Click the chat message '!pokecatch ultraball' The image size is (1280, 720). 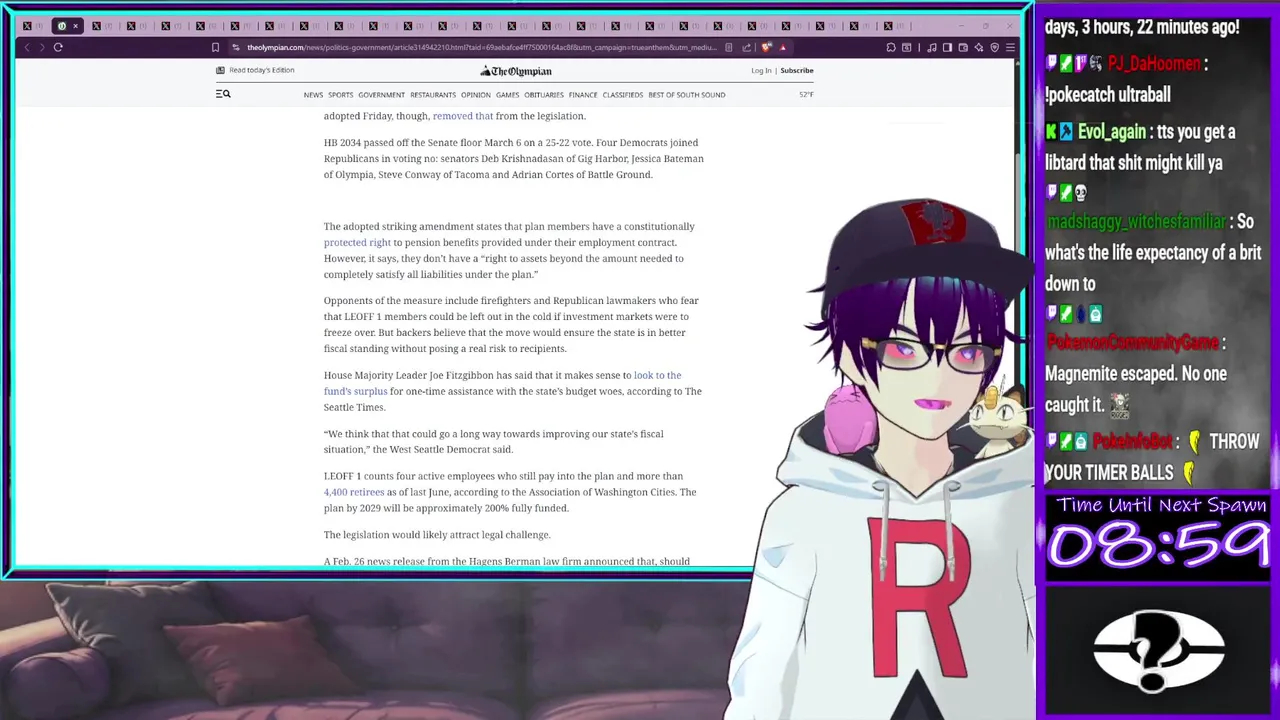click(1107, 95)
